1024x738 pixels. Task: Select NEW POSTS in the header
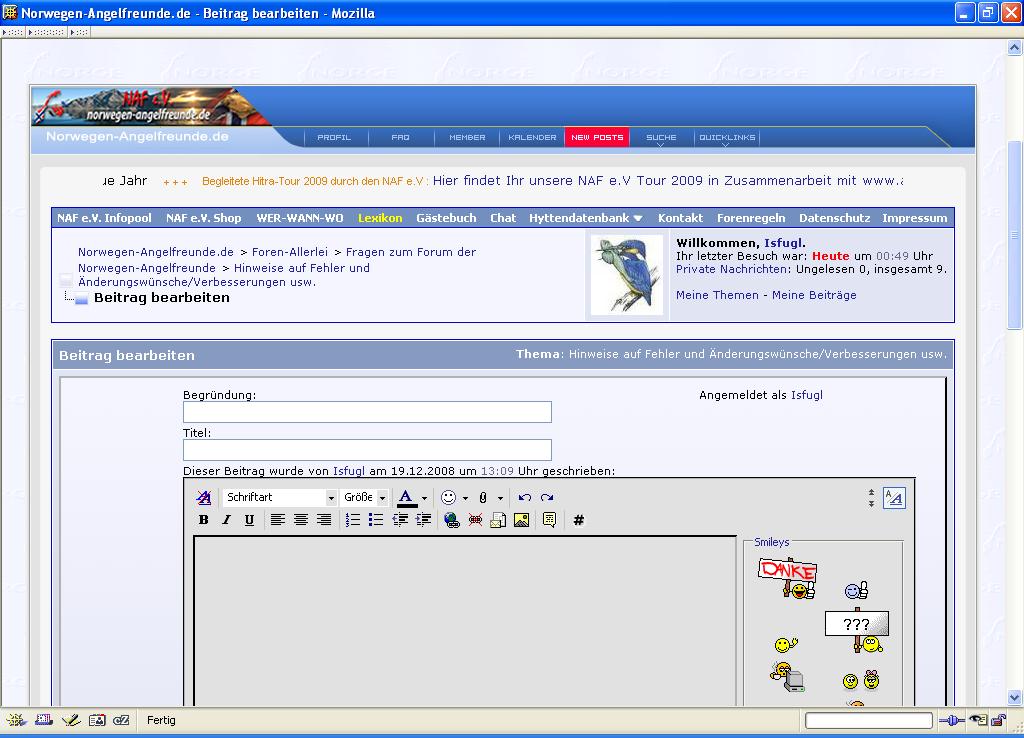pos(597,138)
